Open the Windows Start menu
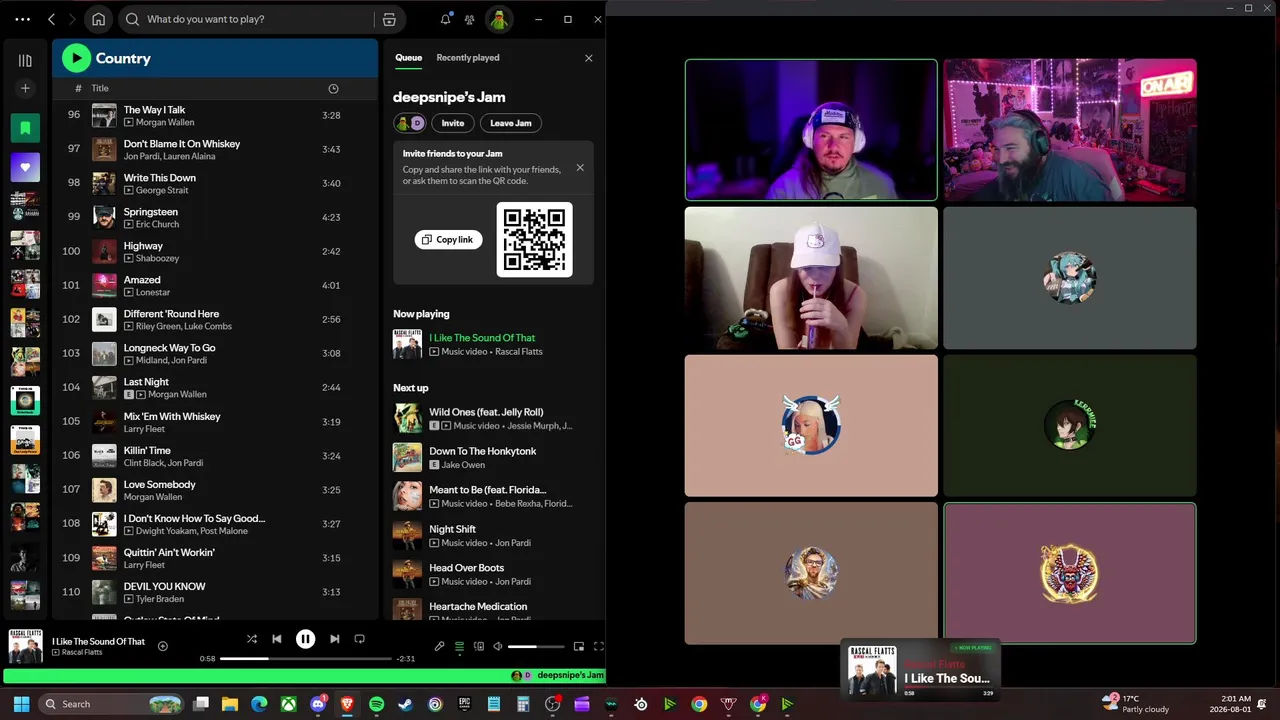This screenshot has height=720, width=1280. point(21,704)
